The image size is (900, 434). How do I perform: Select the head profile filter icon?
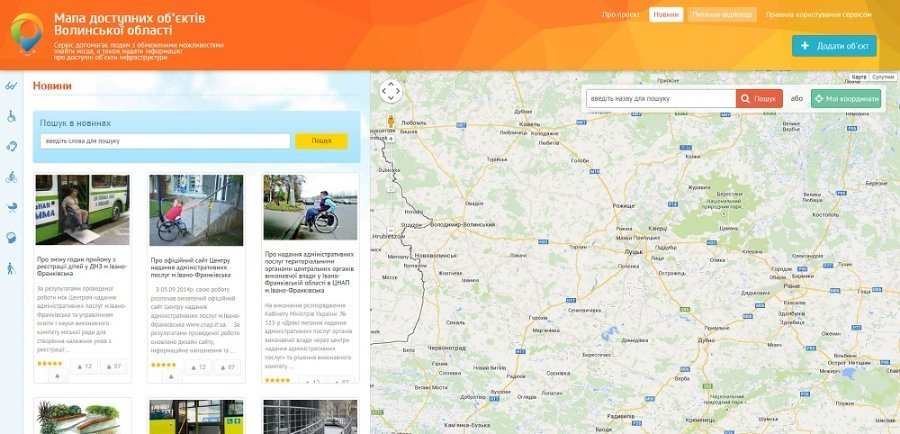click(12, 238)
